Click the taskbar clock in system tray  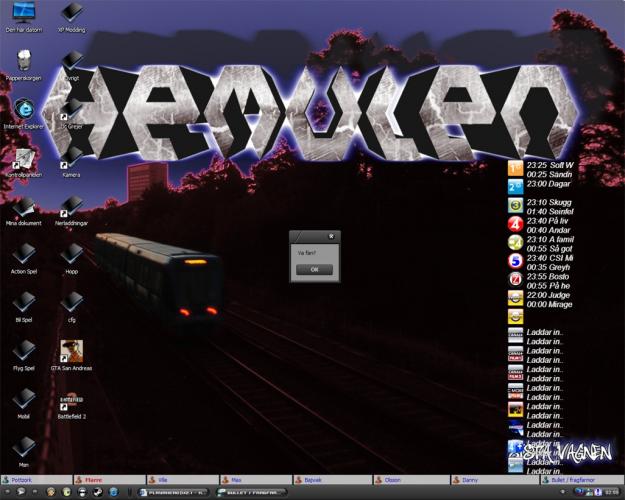[611, 493]
